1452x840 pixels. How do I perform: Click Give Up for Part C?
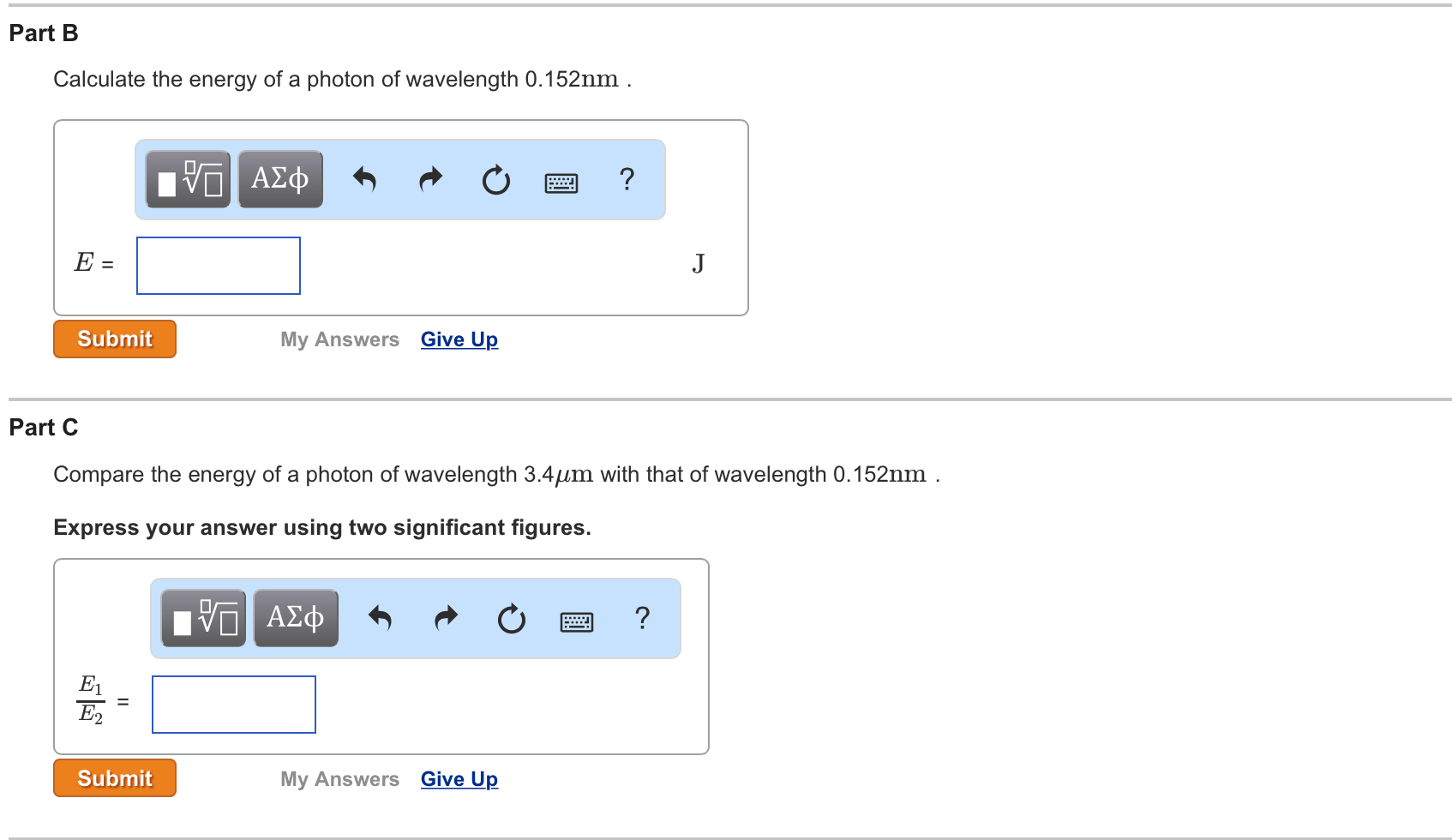(459, 778)
